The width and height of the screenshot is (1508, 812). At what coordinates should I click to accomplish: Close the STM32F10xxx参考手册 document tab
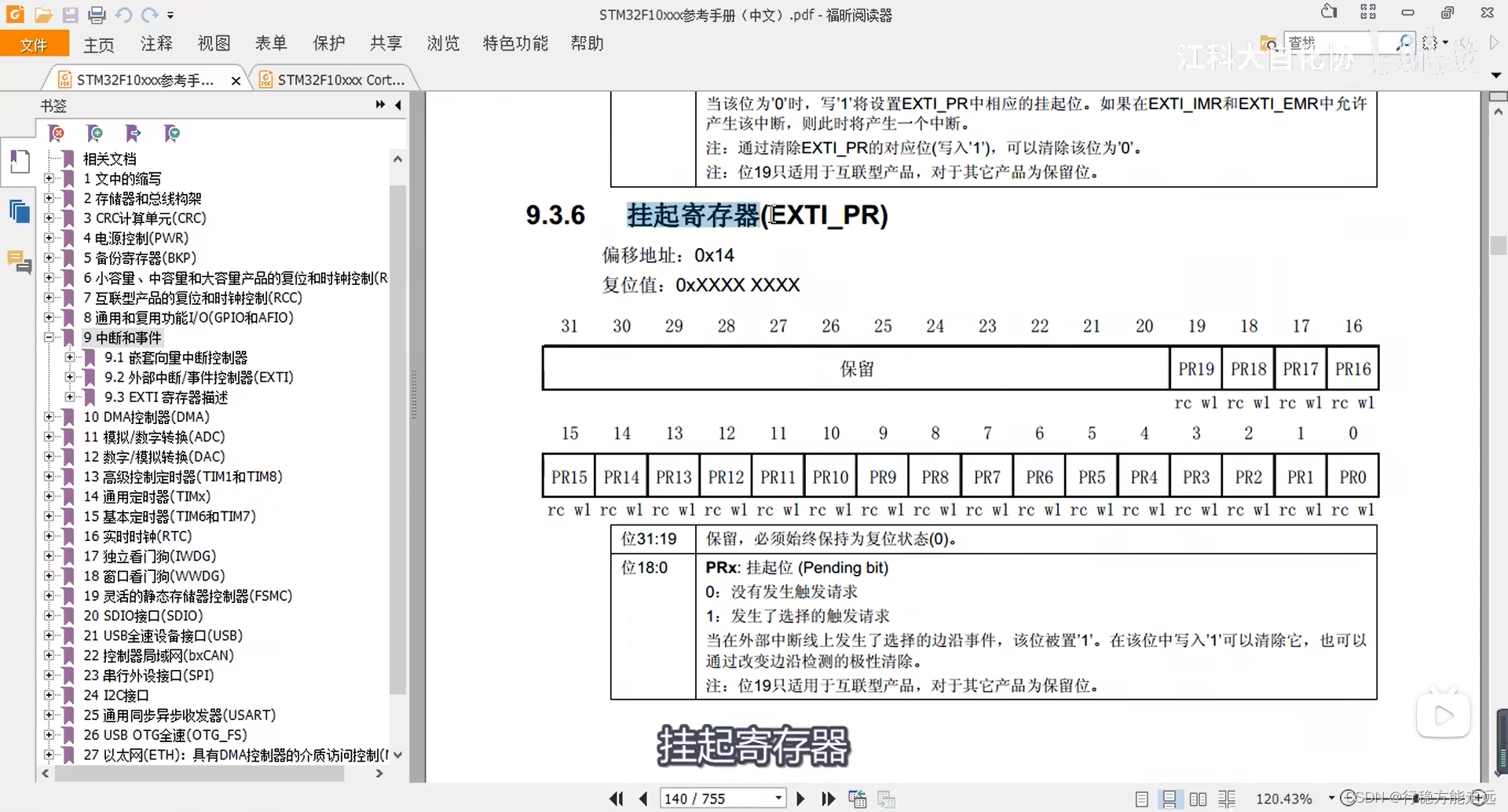pyautogui.click(x=236, y=80)
